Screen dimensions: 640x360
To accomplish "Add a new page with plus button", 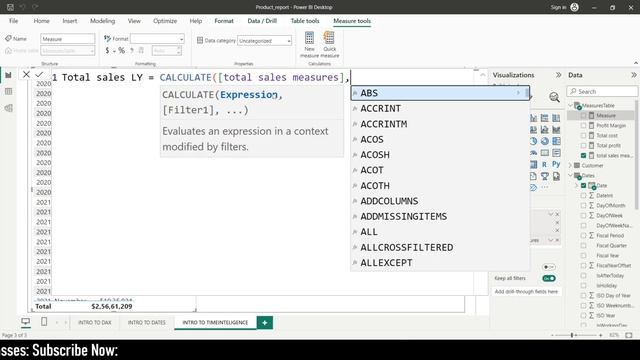I will tap(264, 322).
